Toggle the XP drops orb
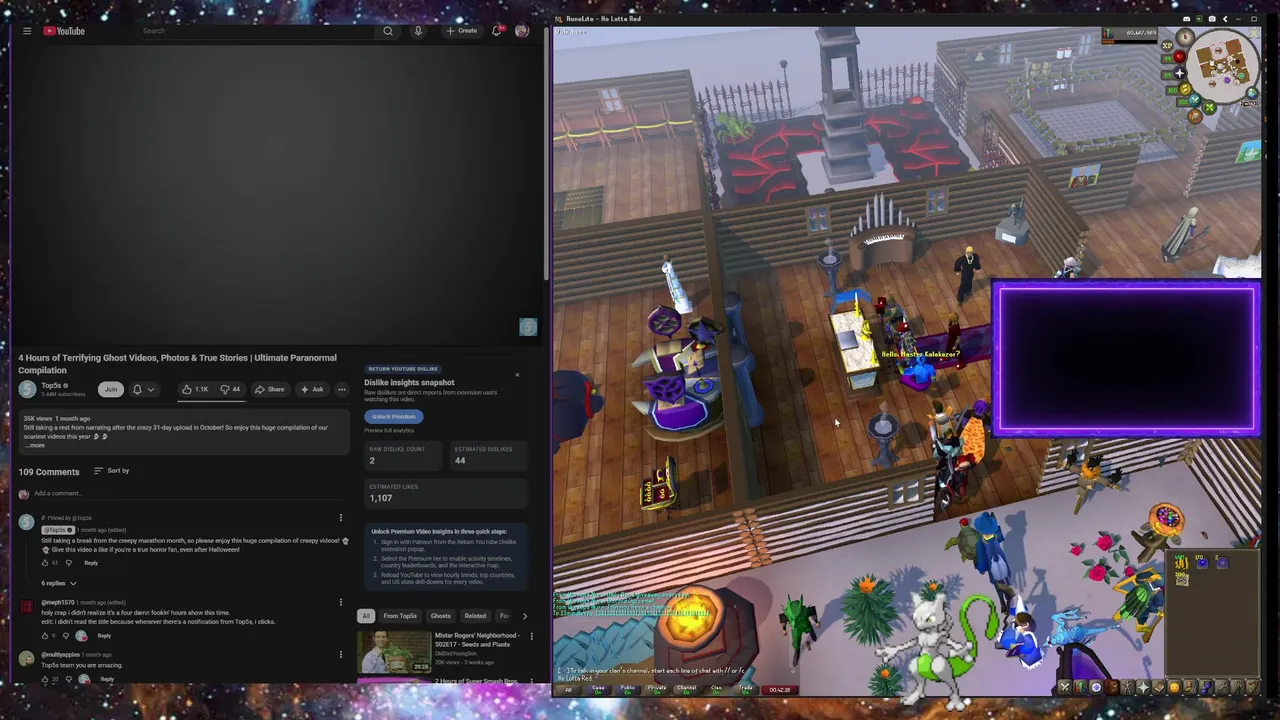Viewport: 1280px width, 720px height. click(x=1167, y=46)
